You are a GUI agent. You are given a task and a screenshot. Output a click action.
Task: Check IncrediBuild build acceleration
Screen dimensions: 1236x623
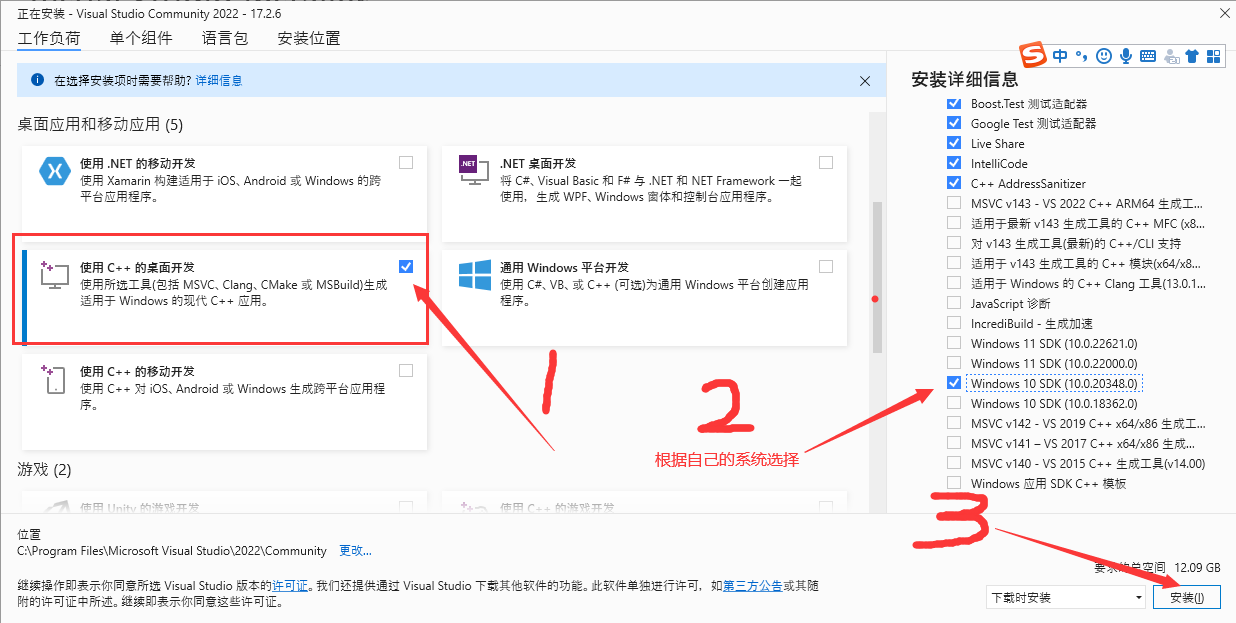coord(953,324)
